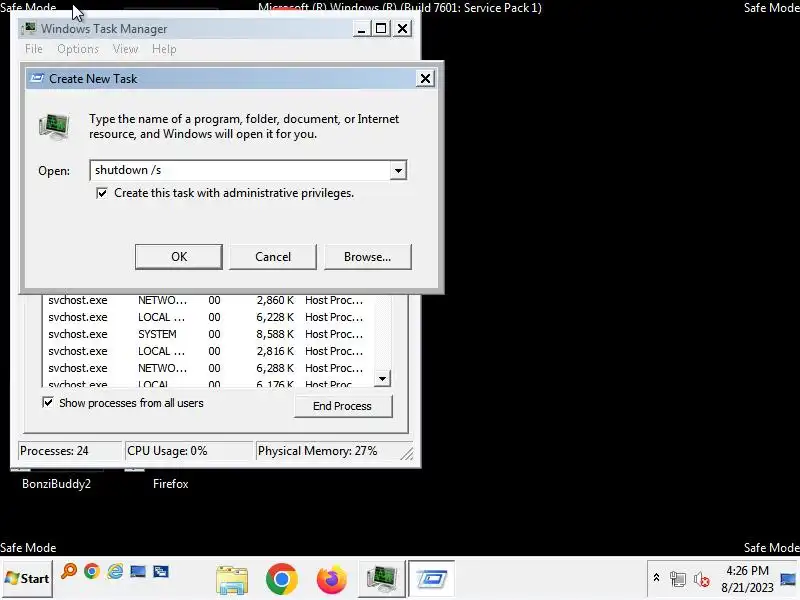The image size is (800, 600).
Task: Click the Create New Task taskbar button
Action: coord(431,579)
